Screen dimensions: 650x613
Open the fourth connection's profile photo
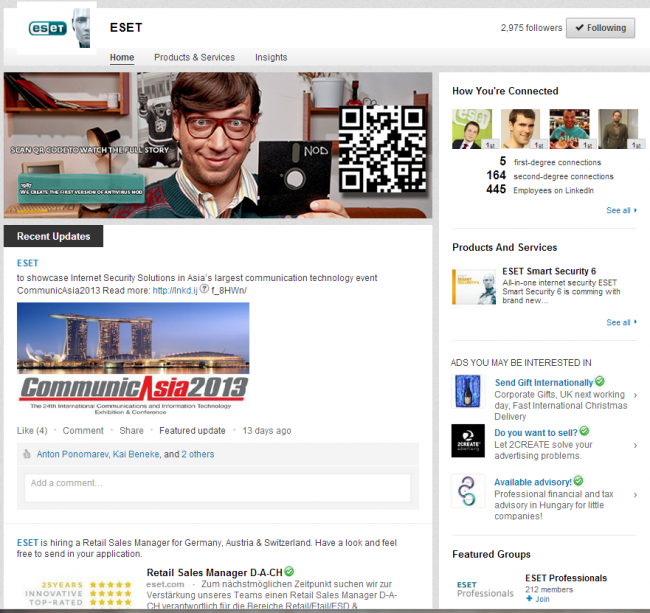618,129
